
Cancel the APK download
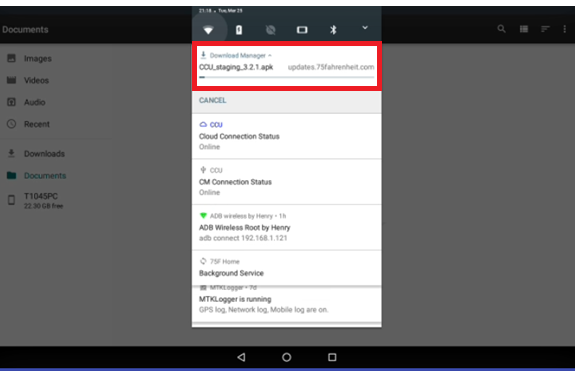[x=213, y=100]
